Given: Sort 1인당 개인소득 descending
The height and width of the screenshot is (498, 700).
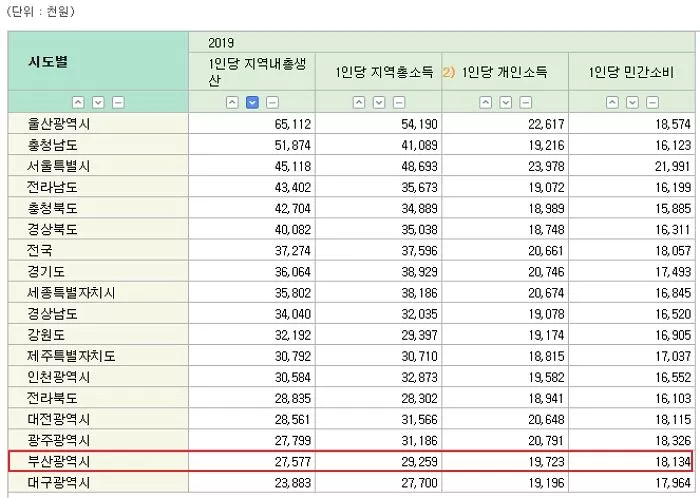Looking at the screenshot, I should click(x=505, y=102).
